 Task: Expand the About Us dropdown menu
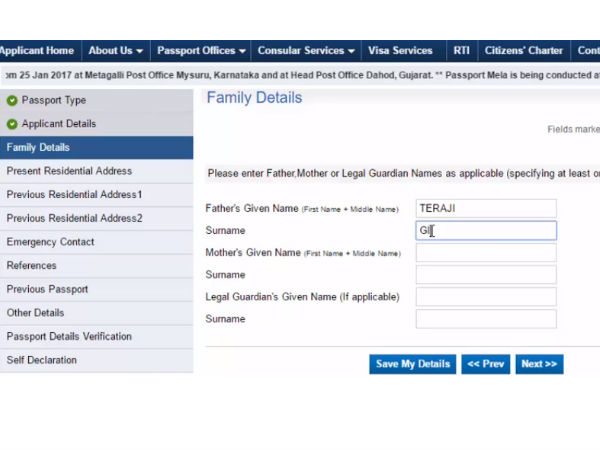tap(115, 51)
